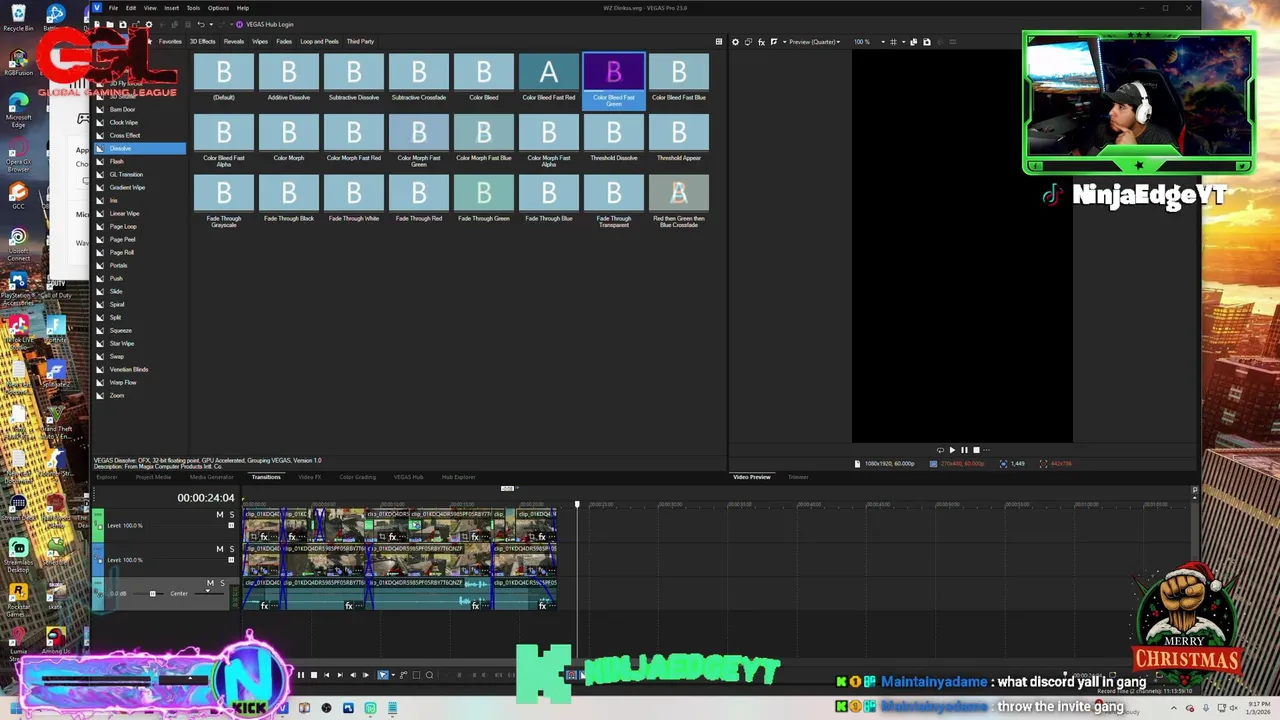Toggle the thumbnail view icon in Transitions panel
Viewport: 1280px width, 720px height.
718,42
